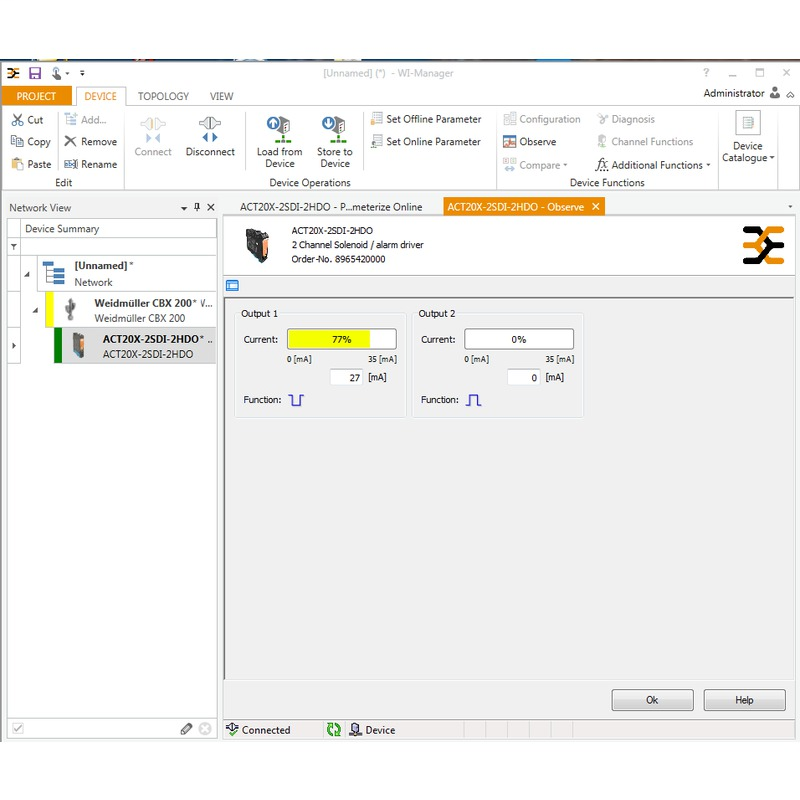The image size is (800, 800).
Task: Click the Output 2 0 mA field
Action: [x=523, y=378]
